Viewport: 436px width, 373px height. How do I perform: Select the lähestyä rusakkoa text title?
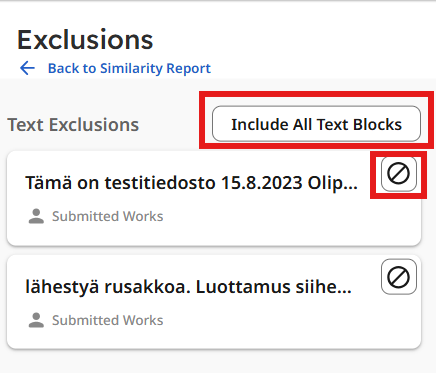(189, 287)
